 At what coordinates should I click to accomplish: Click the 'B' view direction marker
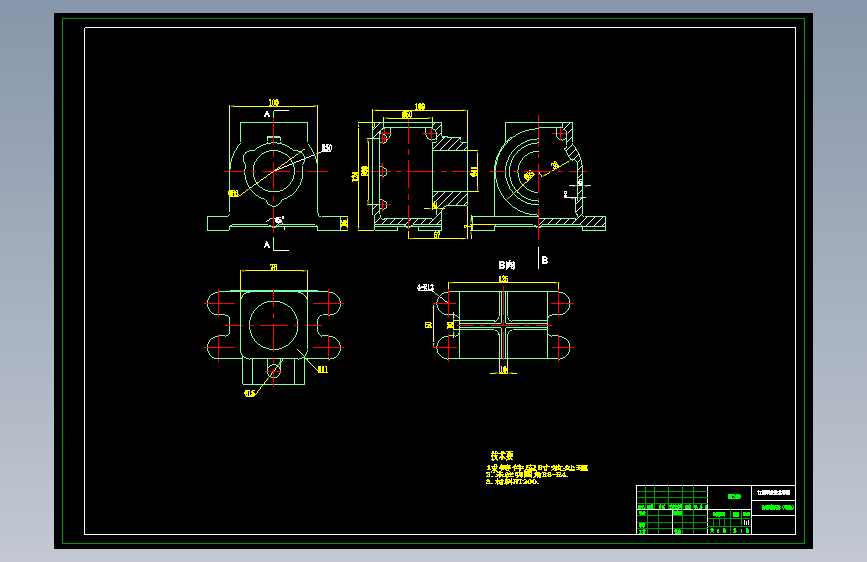(545, 260)
